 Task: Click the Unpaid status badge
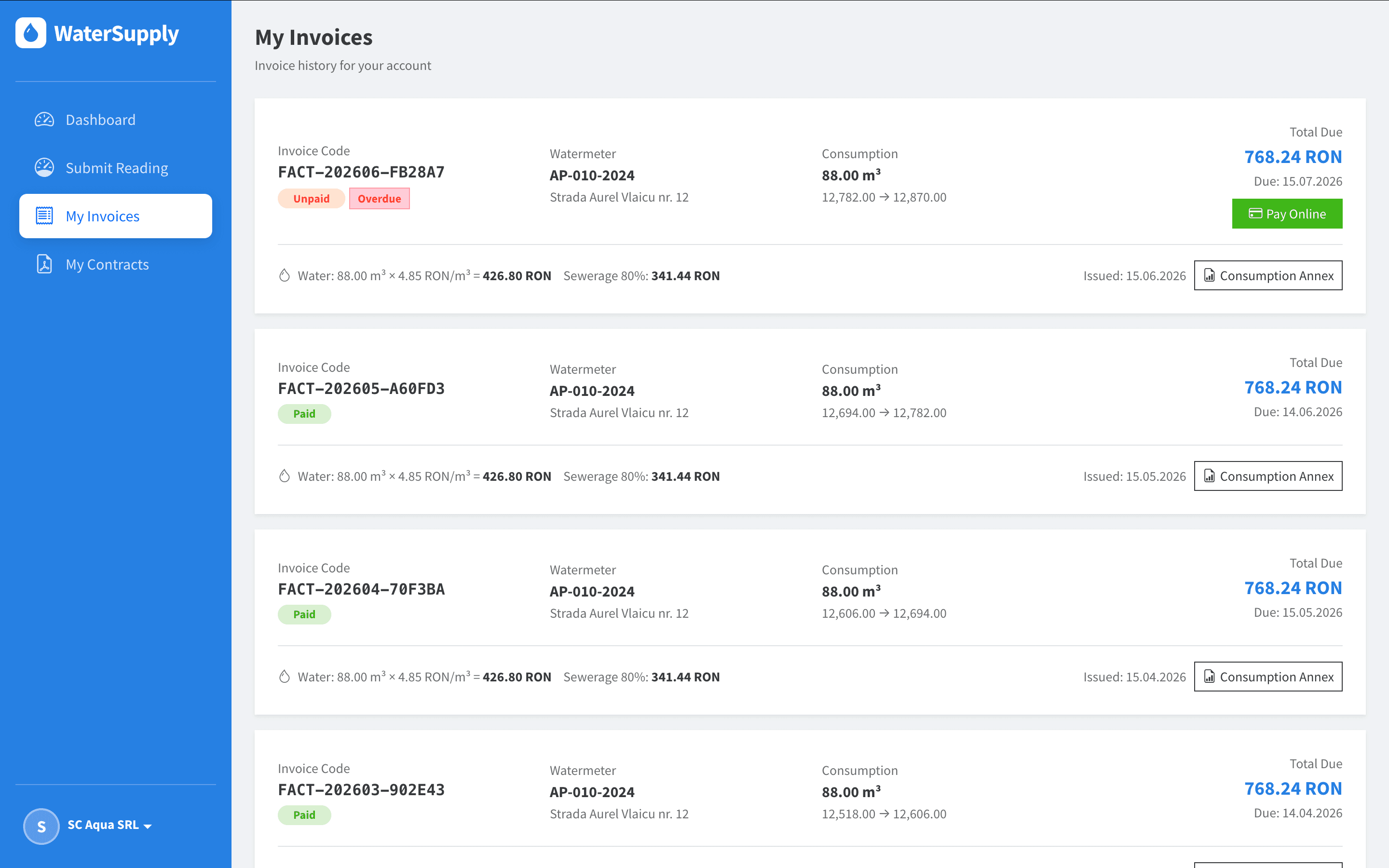pyautogui.click(x=311, y=199)
